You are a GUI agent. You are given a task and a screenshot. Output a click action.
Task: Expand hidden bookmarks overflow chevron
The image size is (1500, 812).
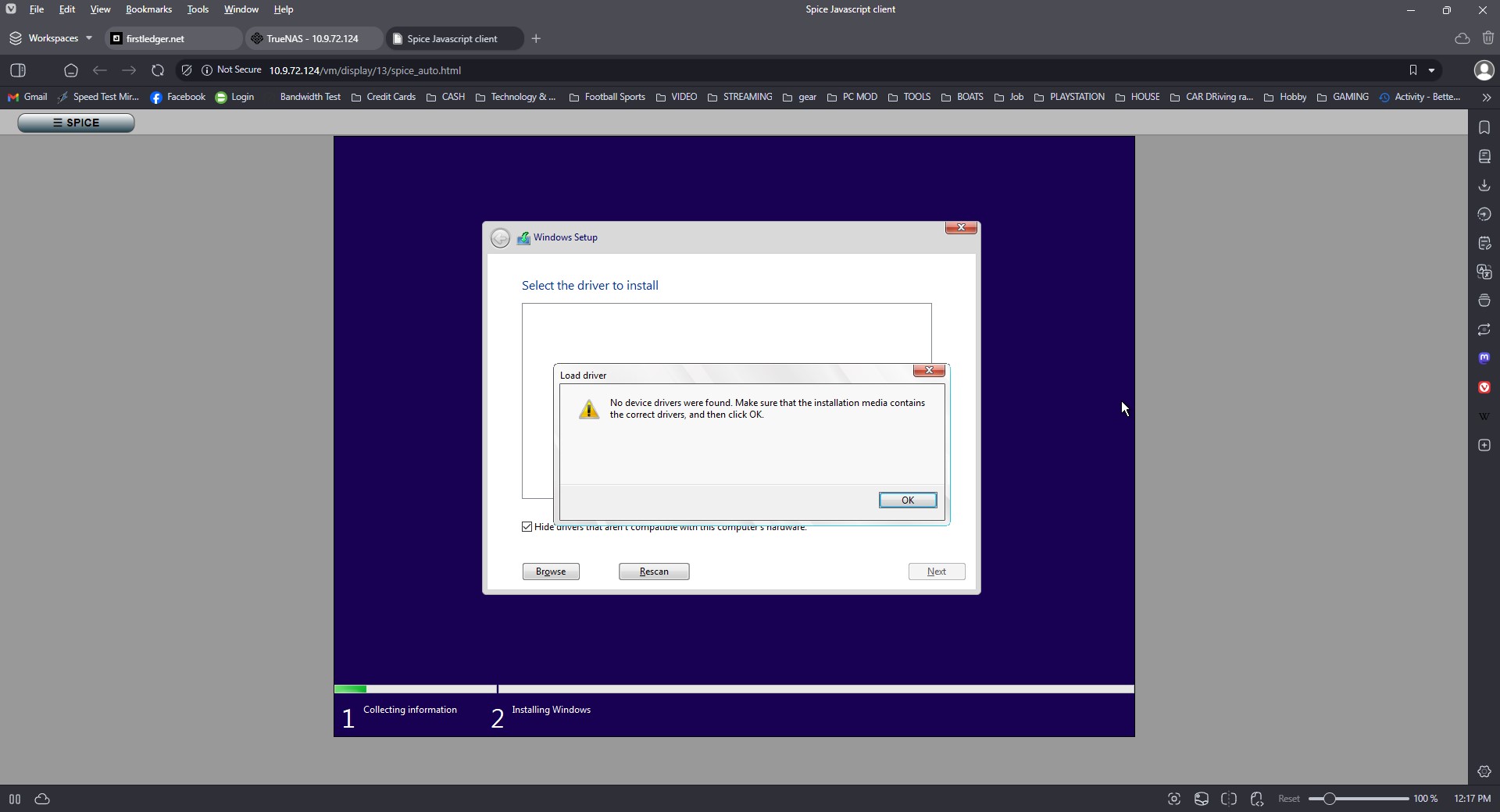click(x=1486, y=97)
